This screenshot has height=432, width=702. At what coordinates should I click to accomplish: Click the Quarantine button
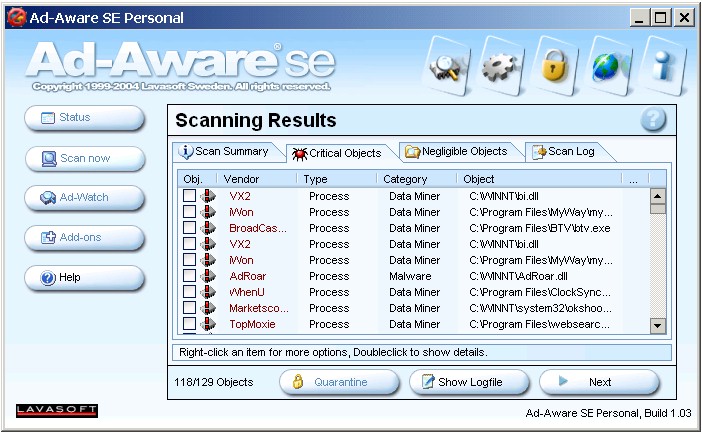[x=339, y=382]
